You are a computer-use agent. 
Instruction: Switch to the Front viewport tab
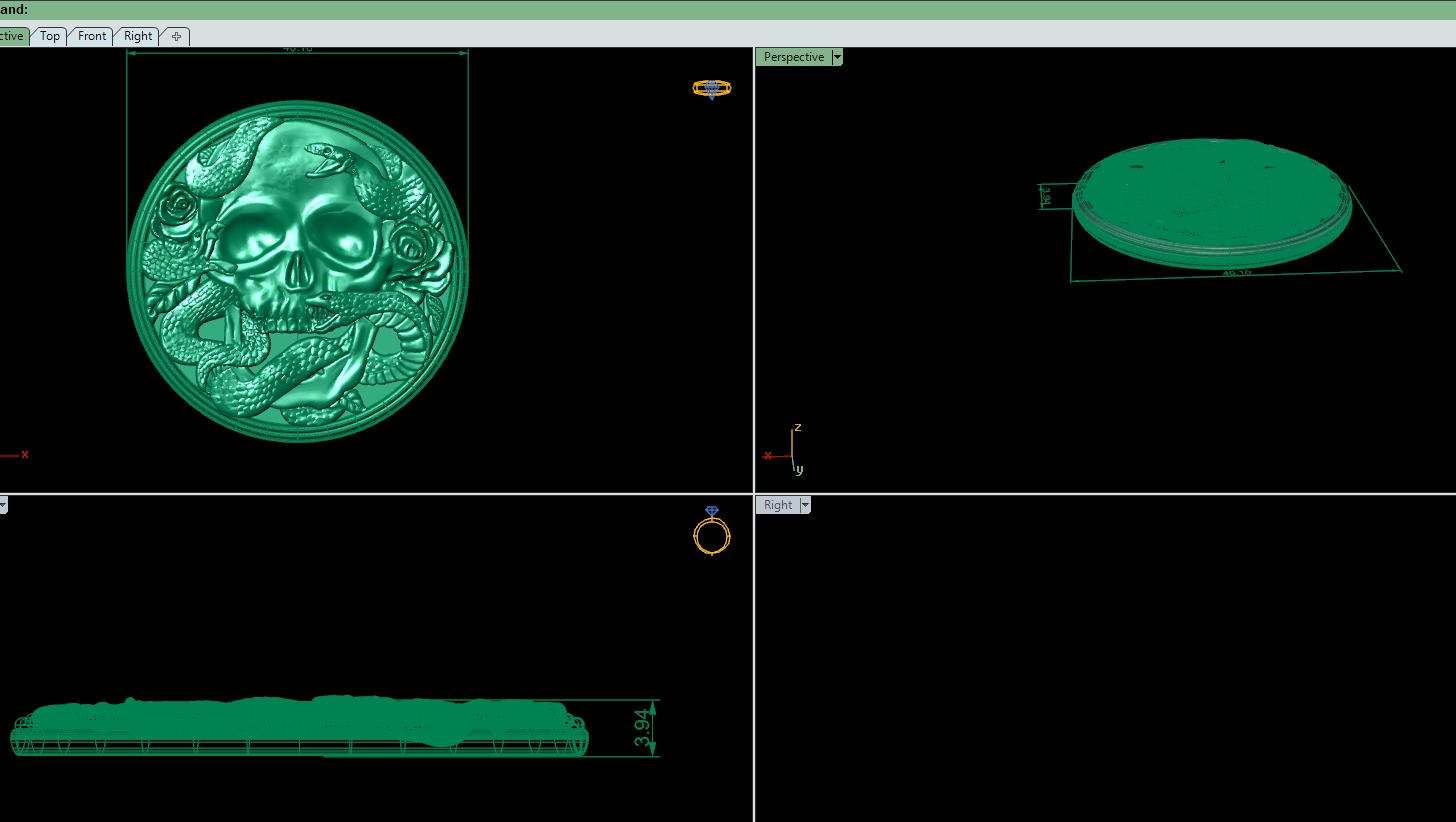[x=92, y=36]
